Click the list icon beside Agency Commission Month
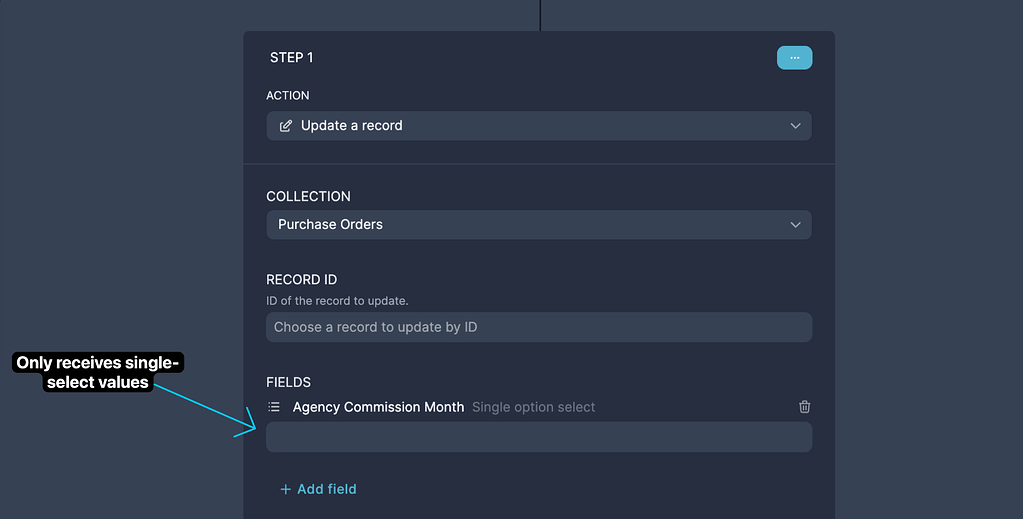1023x519 pixels. [x=274, y=407]
